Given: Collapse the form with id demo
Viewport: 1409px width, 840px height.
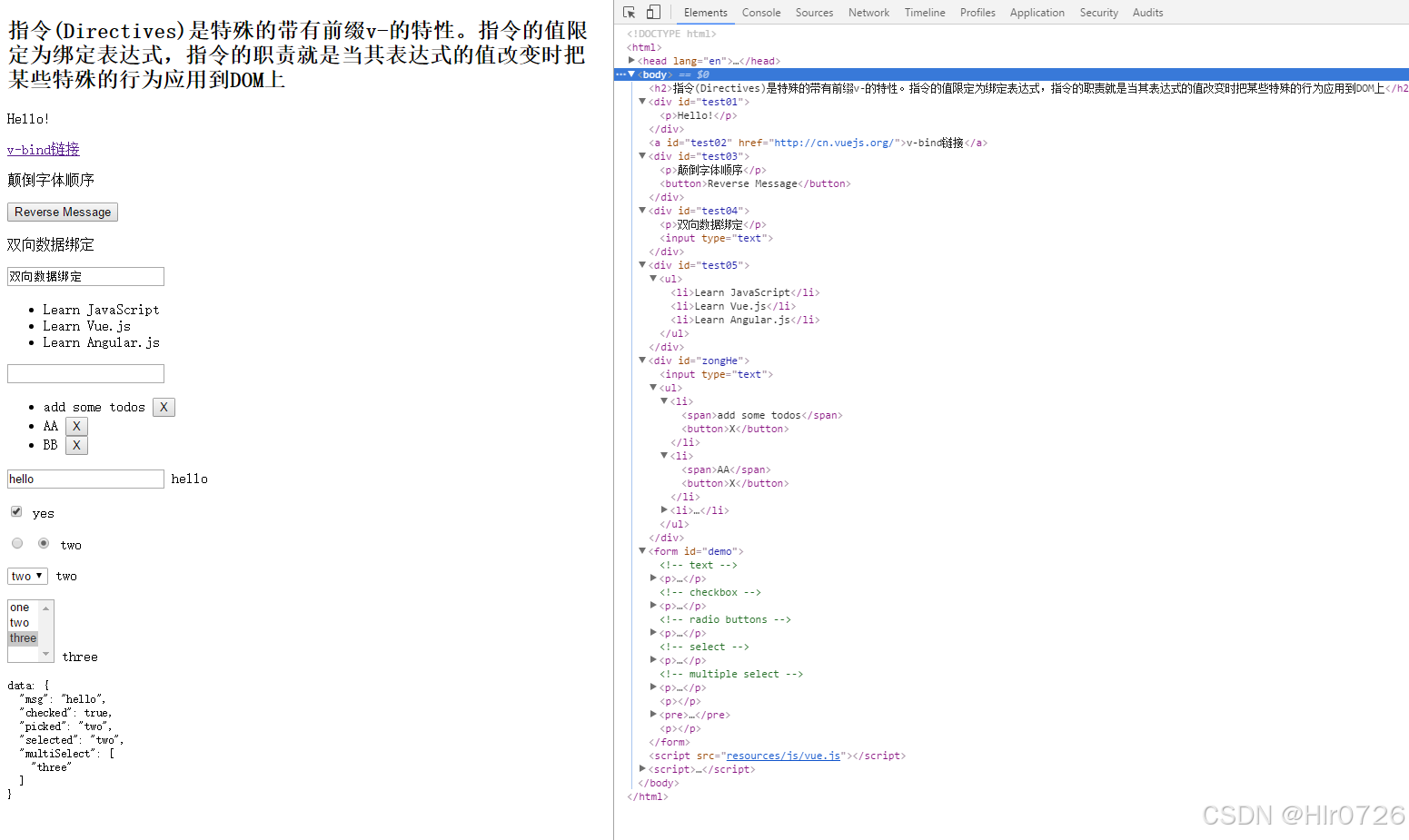Looking at the screenshot, I should coord(642,550).
